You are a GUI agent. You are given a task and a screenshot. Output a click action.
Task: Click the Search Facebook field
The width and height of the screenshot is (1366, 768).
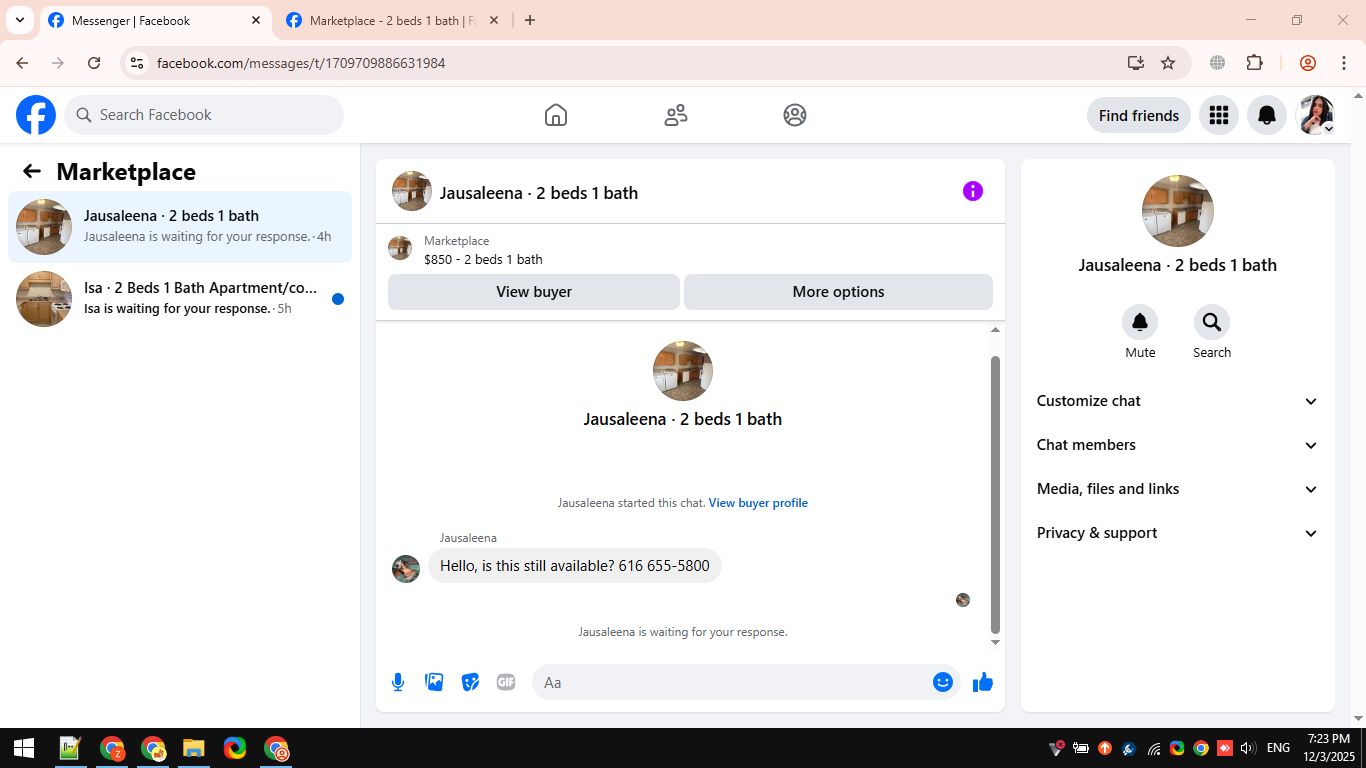[x=204, y=115]
